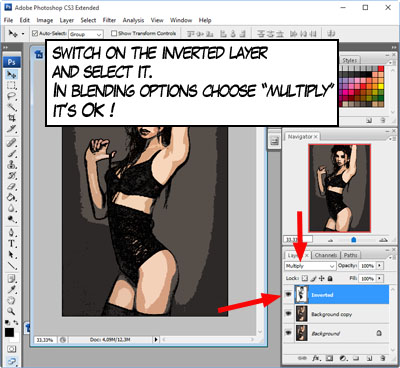The width and height of the screenshot is (400, 368).
Task: Open the blend mode dropdown showing Multiply
Action: [310, 266]
